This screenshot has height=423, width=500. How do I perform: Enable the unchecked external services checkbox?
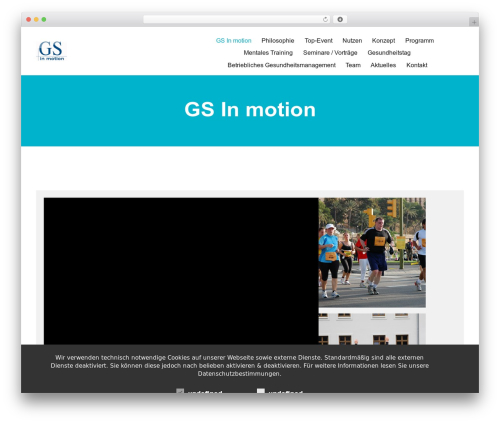(x=261, y=391)
